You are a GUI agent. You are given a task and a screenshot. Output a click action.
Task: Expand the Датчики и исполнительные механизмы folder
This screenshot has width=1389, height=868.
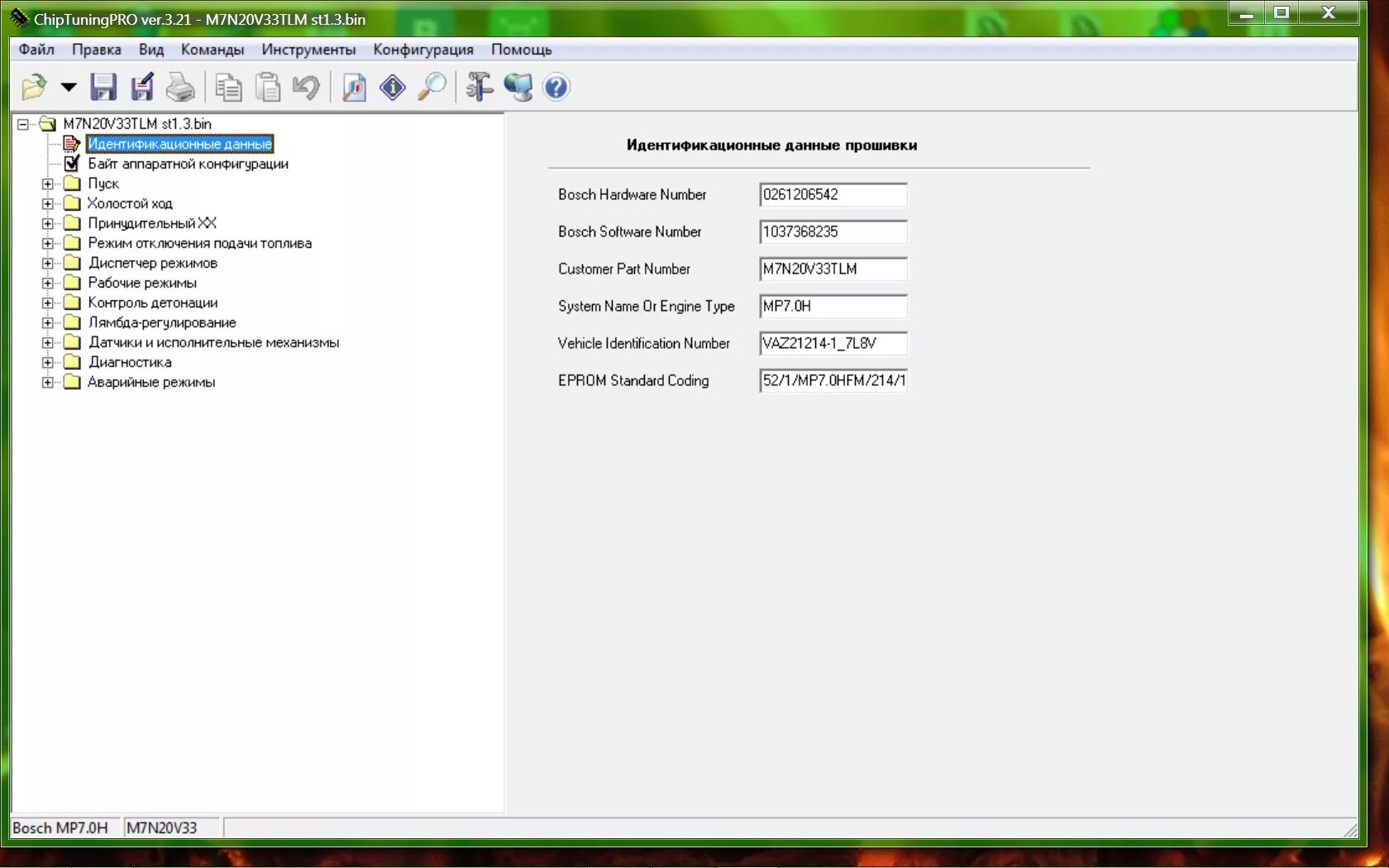pos(48,342)
